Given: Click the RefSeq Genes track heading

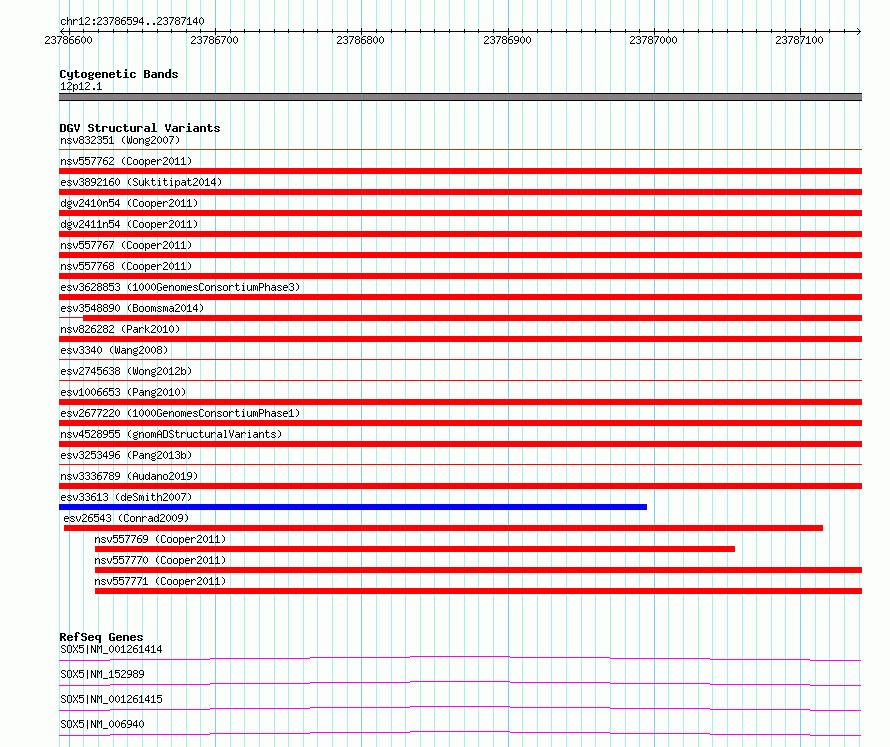Looking at the screenshot, I should click(101, 637).
